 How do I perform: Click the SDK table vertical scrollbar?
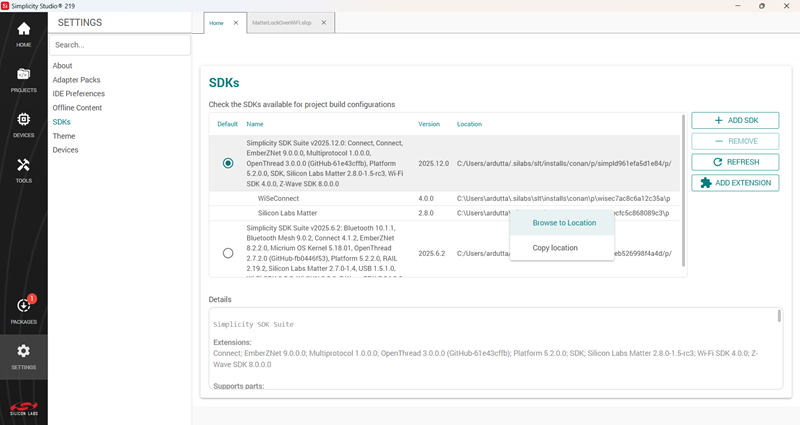(684, 190)
